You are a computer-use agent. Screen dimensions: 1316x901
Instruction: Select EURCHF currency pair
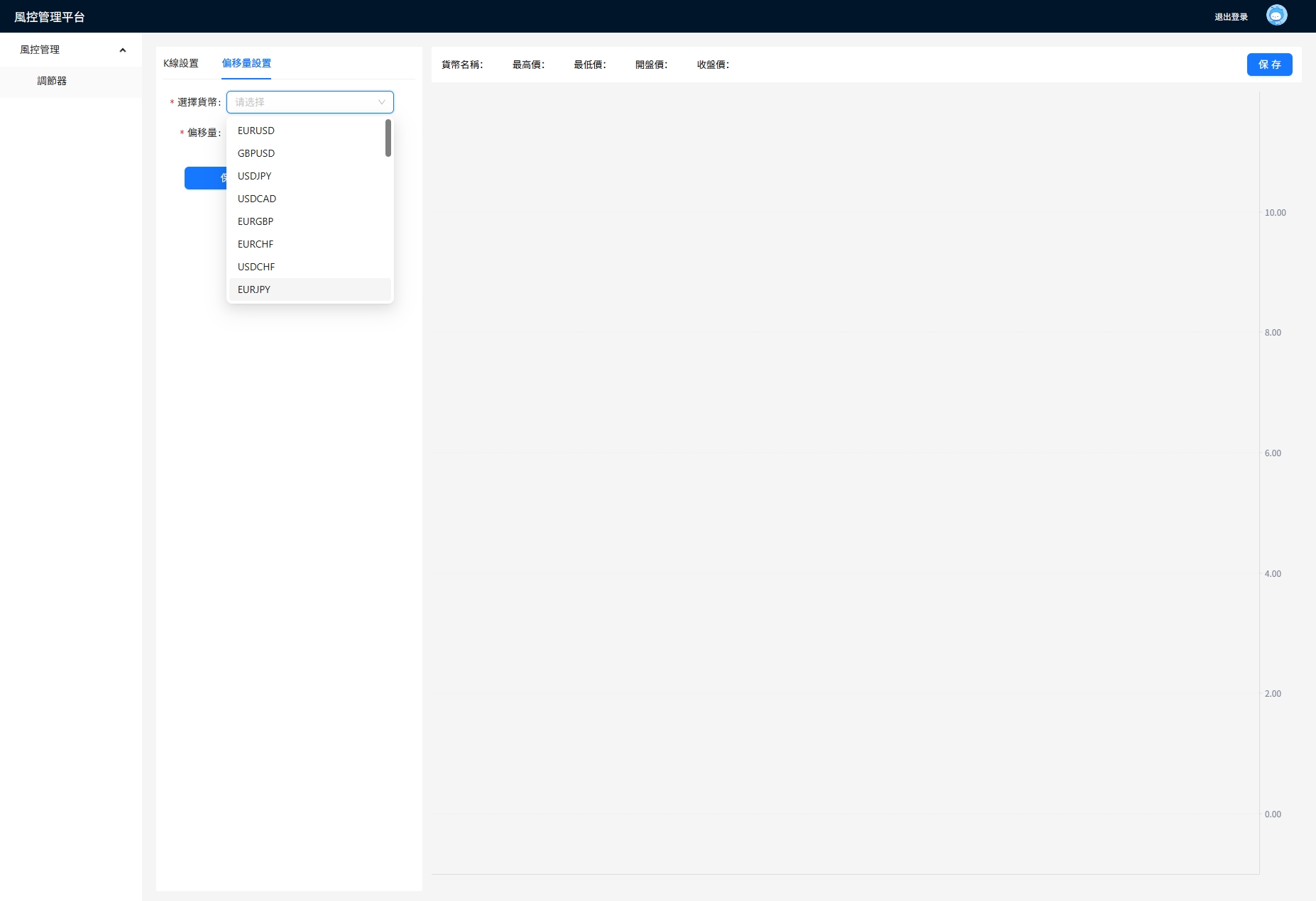click(x=256, y=244)
